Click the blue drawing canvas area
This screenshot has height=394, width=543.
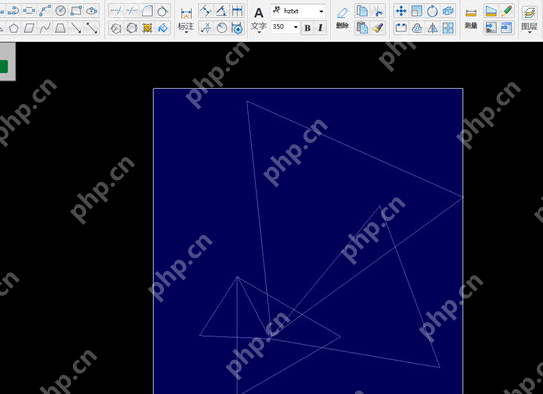pyautogui.click(x=308, y=241)
